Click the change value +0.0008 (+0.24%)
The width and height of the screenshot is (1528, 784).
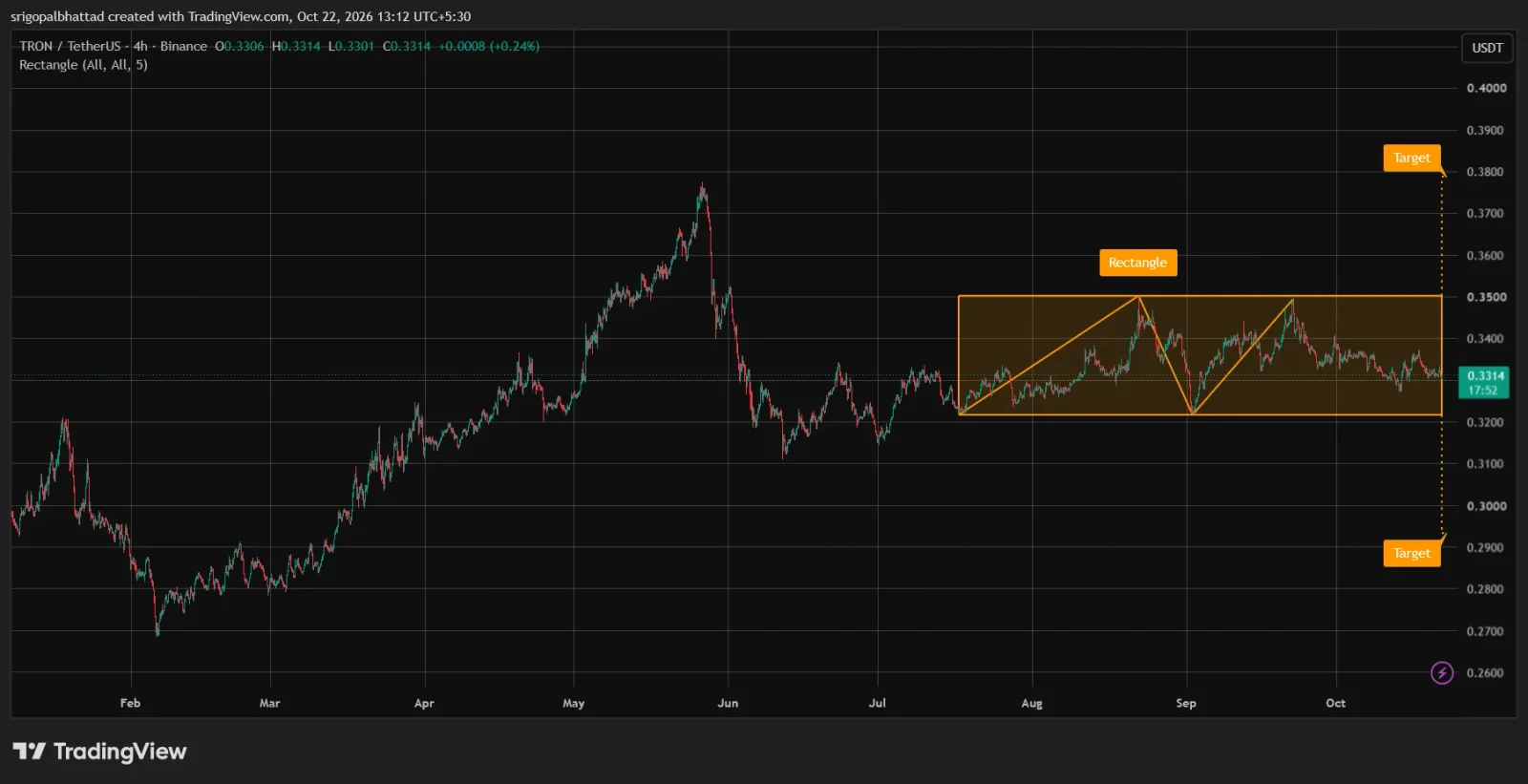tap(489, 46)
